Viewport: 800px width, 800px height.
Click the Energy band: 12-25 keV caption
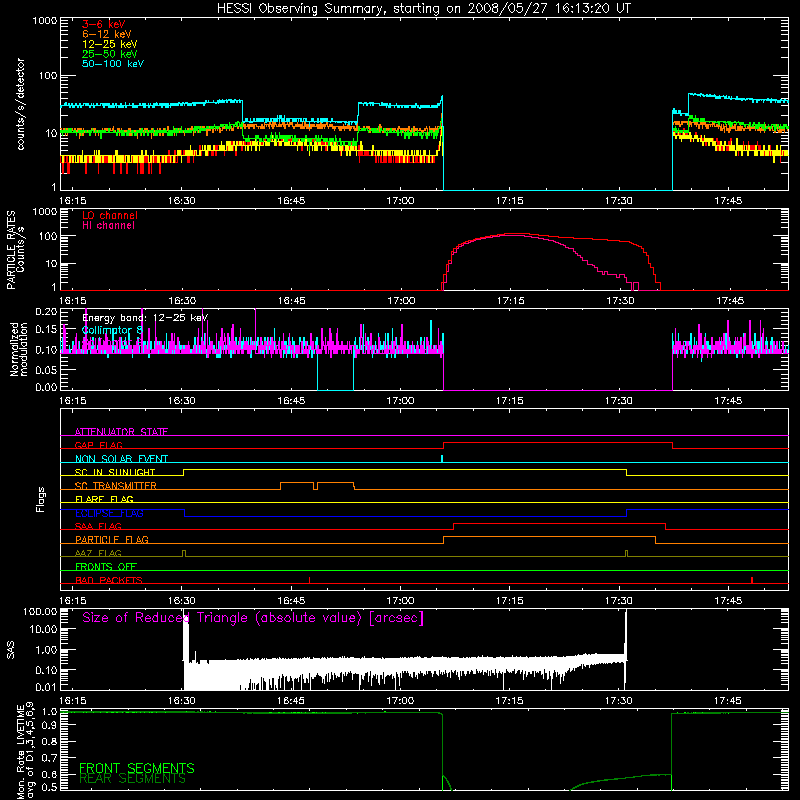(x=145, y=318)
